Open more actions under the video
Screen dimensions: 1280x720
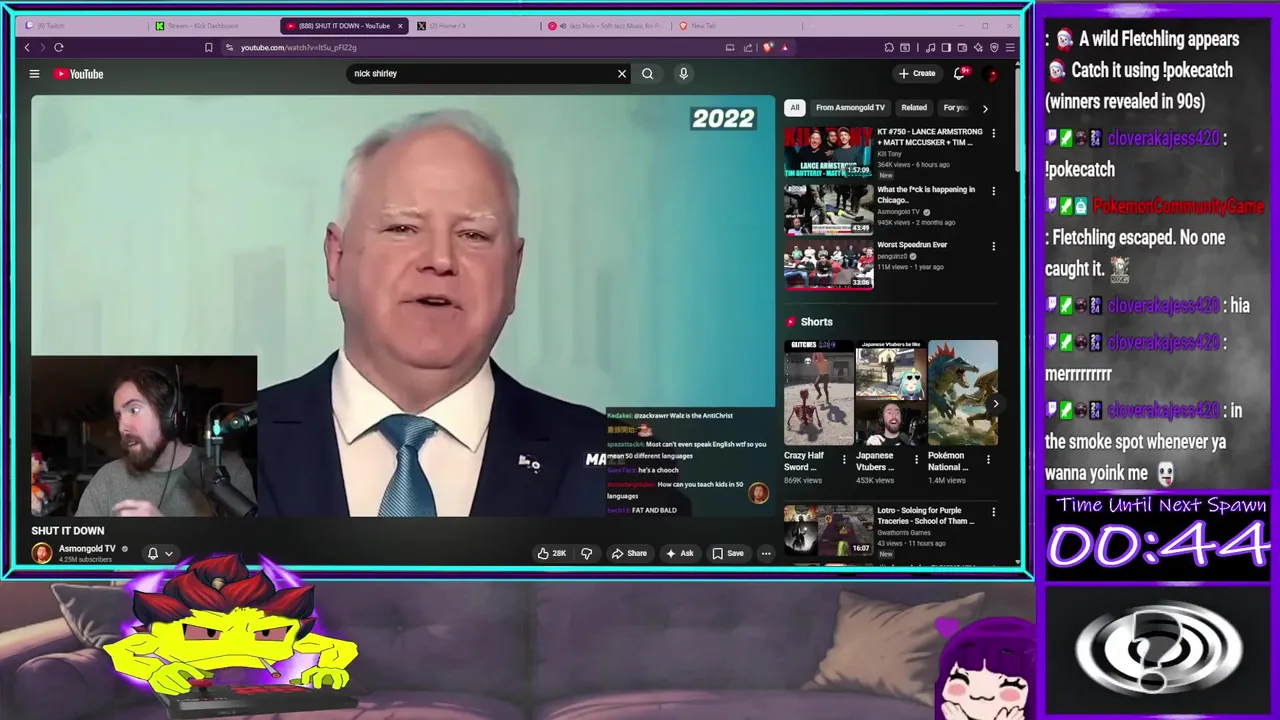click(766, 553)
